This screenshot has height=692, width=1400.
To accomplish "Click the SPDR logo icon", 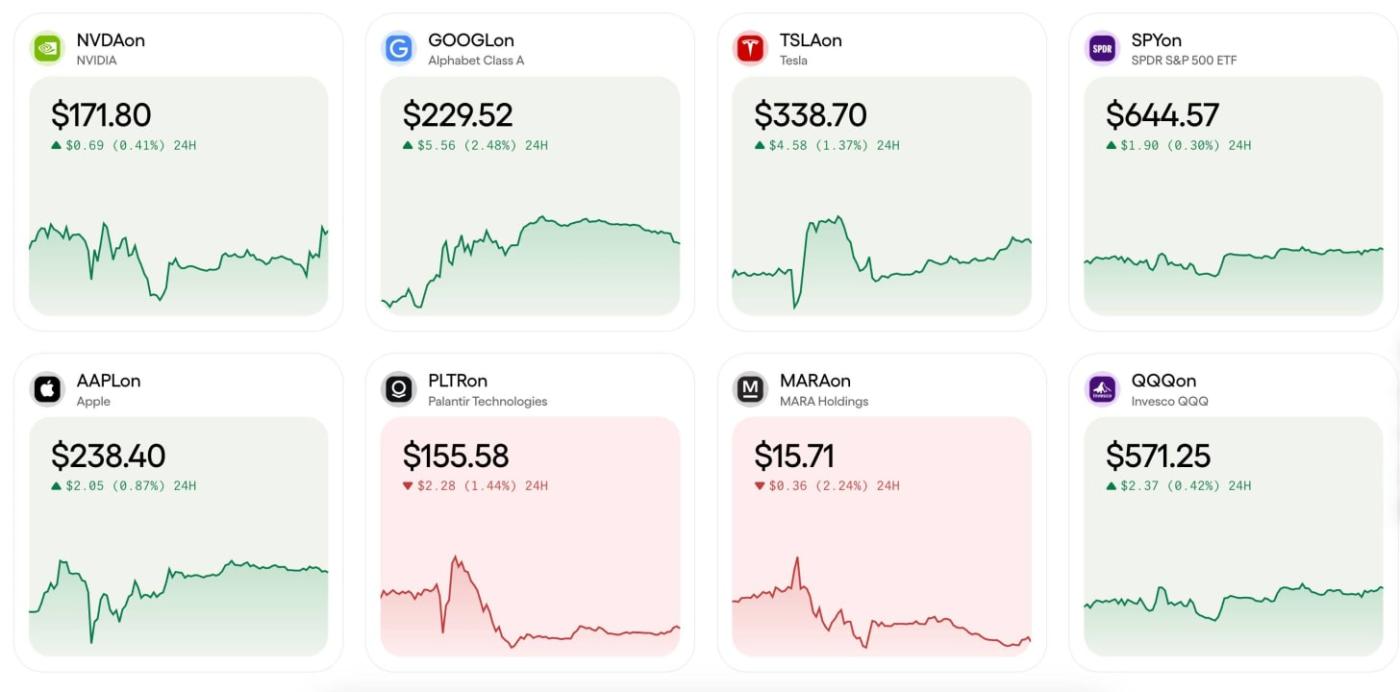I will click(x=1102, y=48).
